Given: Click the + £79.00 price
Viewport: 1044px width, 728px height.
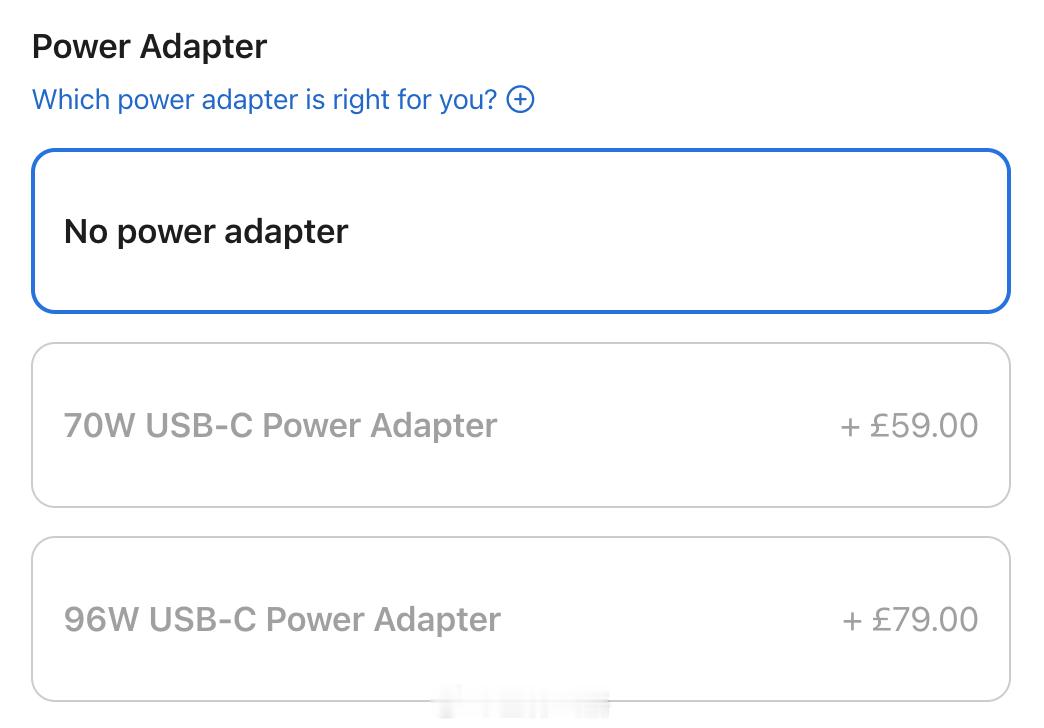Looking at the screenshot, I should click(x=910, y=620).
